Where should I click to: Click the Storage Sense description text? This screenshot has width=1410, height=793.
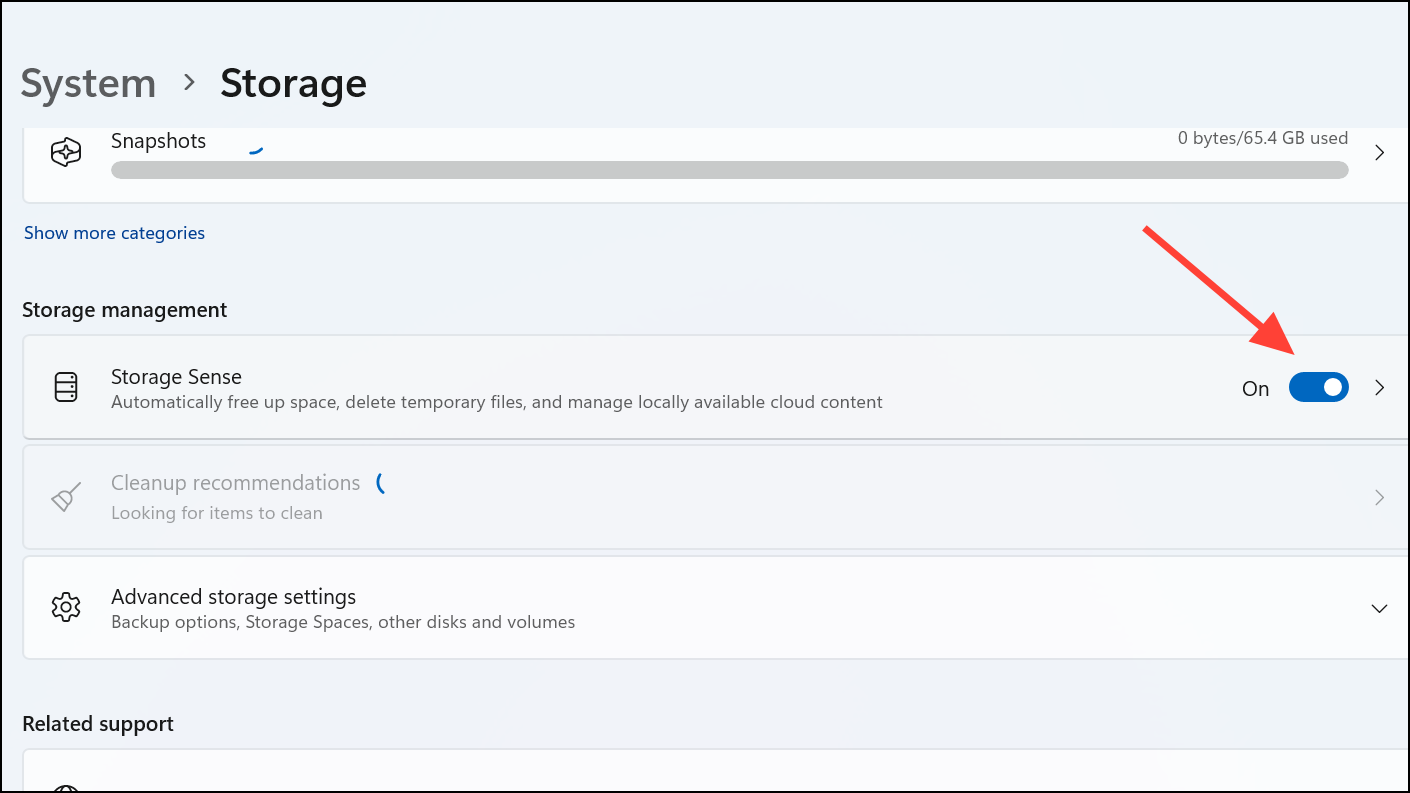(x=496, y=402)
